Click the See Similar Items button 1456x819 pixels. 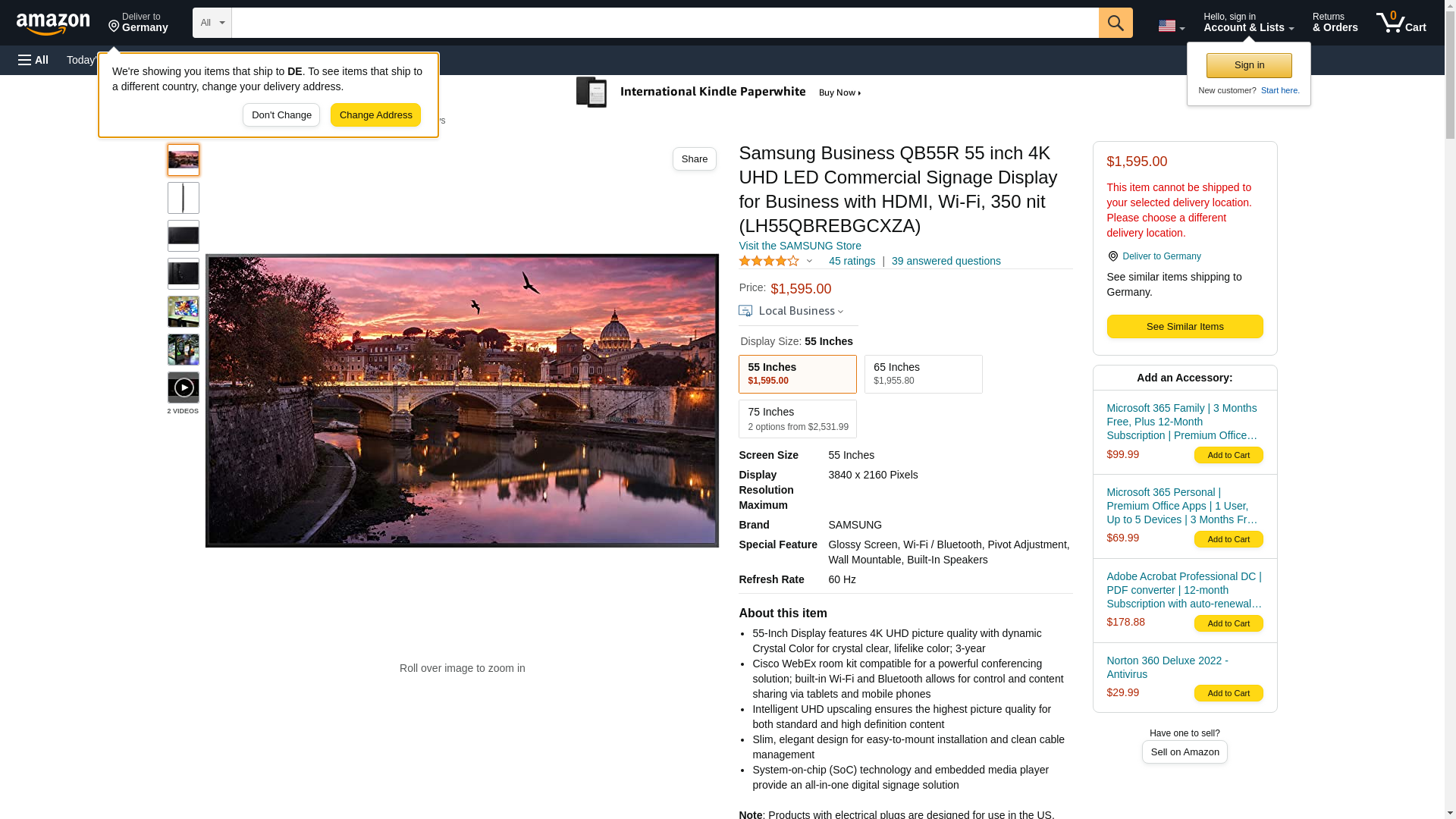[1185, 327]
